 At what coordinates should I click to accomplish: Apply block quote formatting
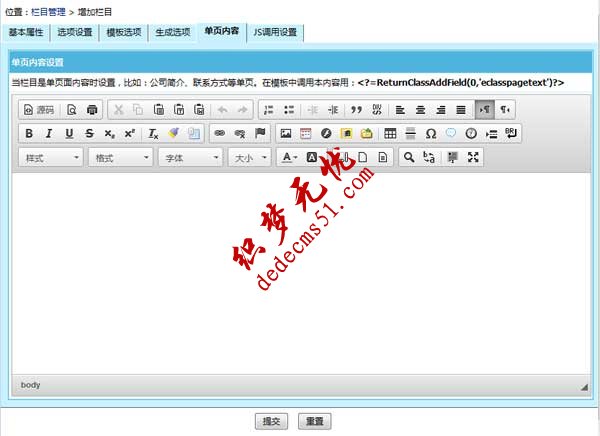pyautogui.click(x=356, y=110)
